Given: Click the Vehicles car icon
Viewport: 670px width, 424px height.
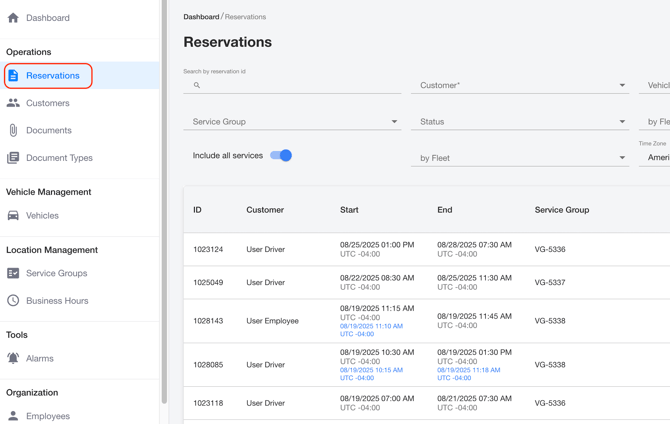Looking at the screenshot, I should point(13,216).
